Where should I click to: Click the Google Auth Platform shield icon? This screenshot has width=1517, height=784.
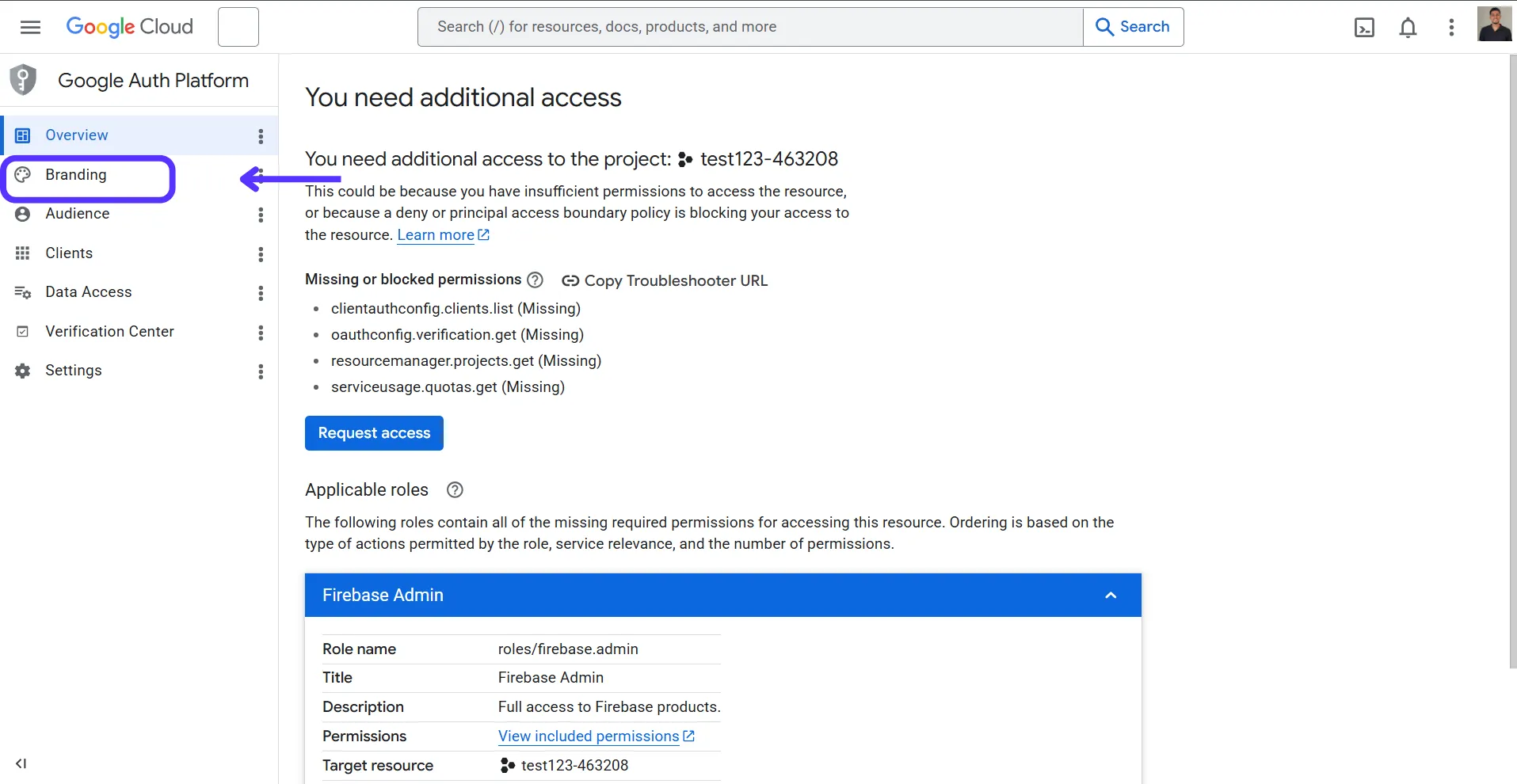(23, 79)
